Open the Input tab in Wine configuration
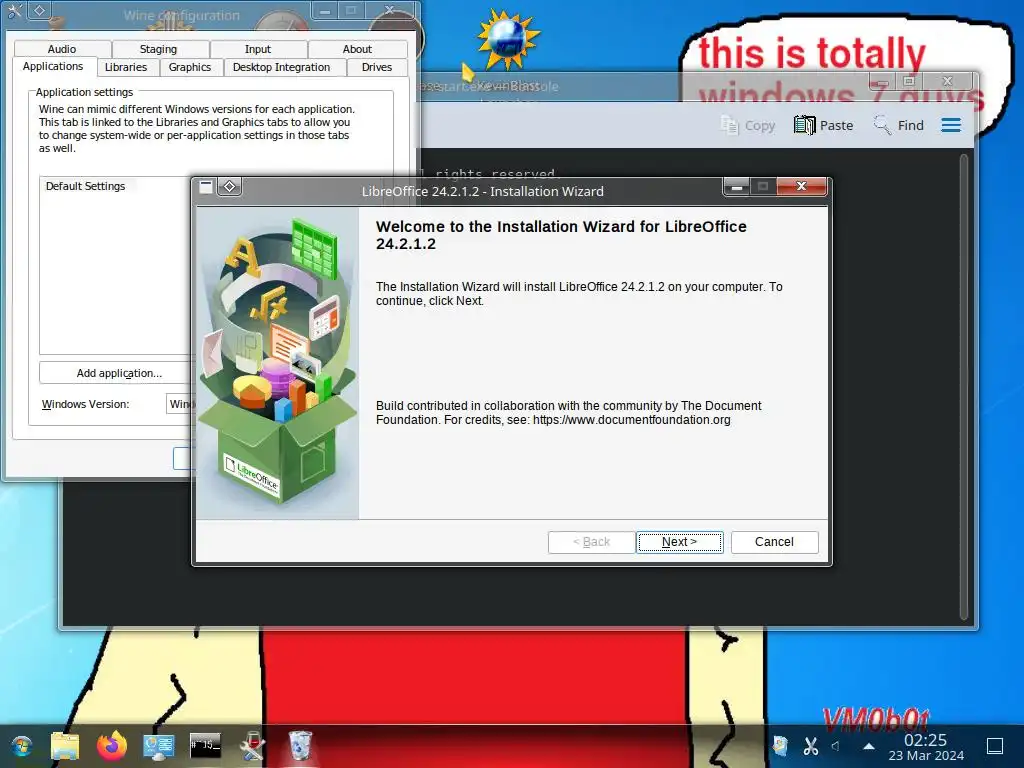The image size is (1024, 768). point(258,49)
